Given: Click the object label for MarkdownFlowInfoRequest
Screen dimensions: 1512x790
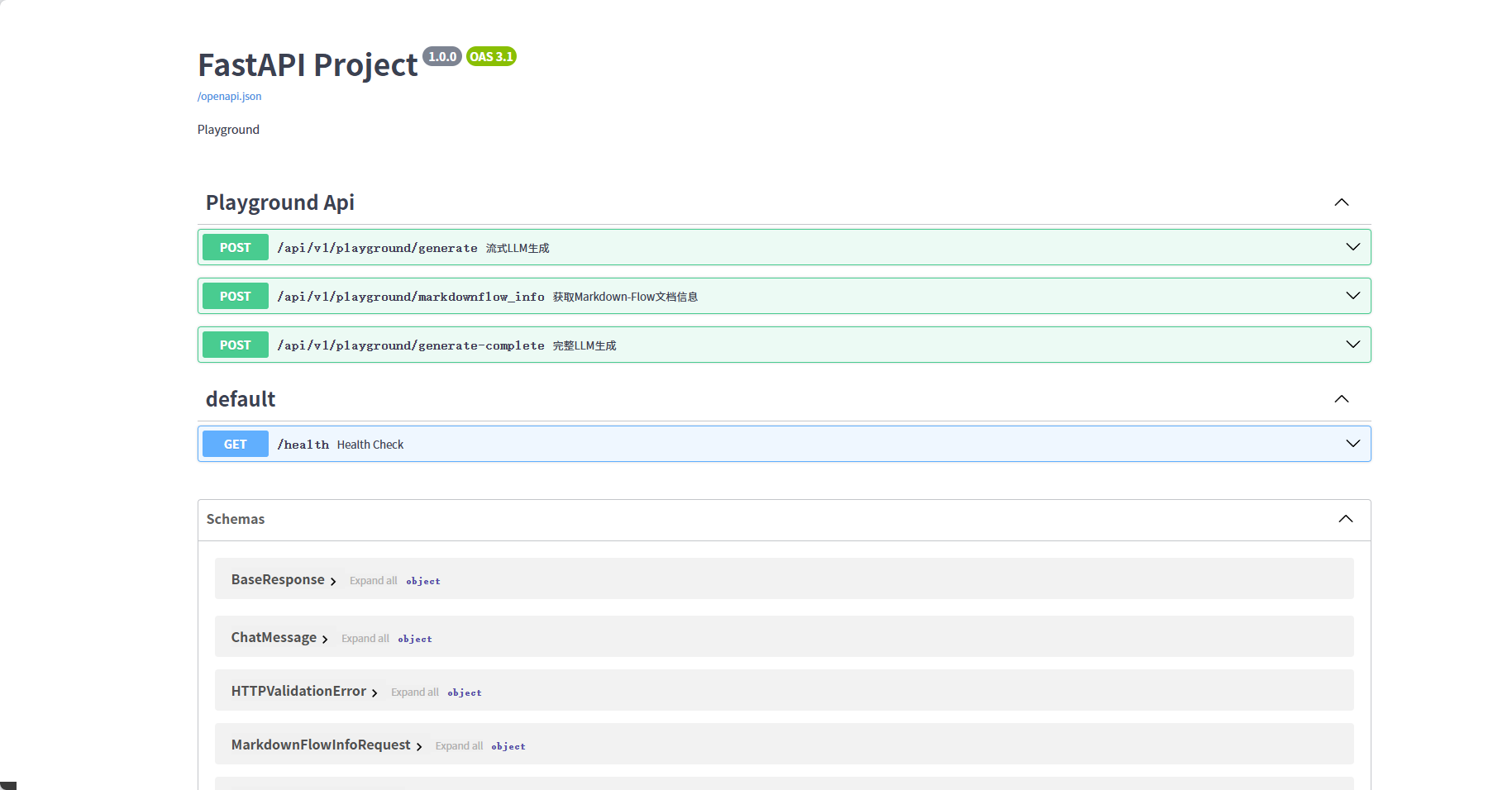Looking at the screenshot, I should pos(508,746).
